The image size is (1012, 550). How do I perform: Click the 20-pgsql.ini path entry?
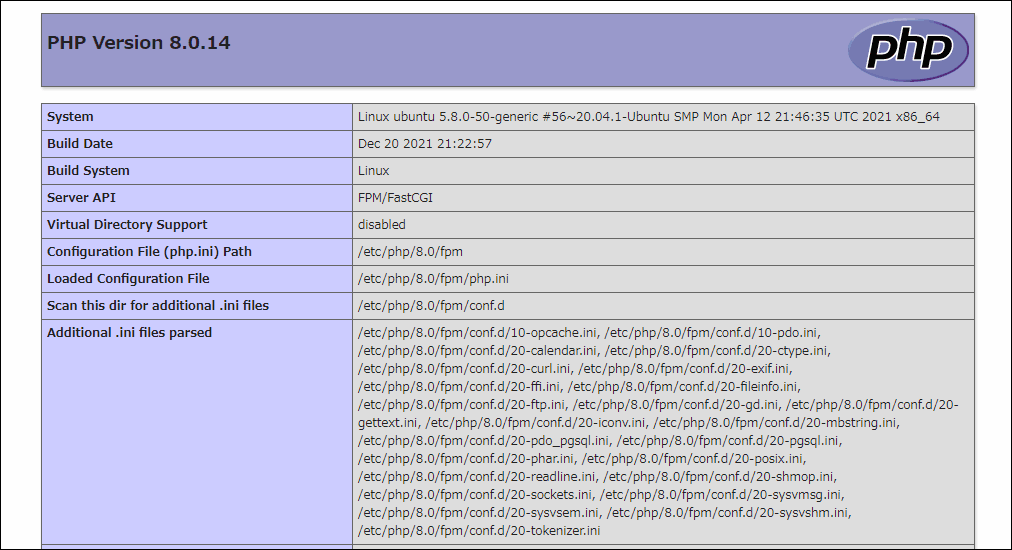click(729, 442)
